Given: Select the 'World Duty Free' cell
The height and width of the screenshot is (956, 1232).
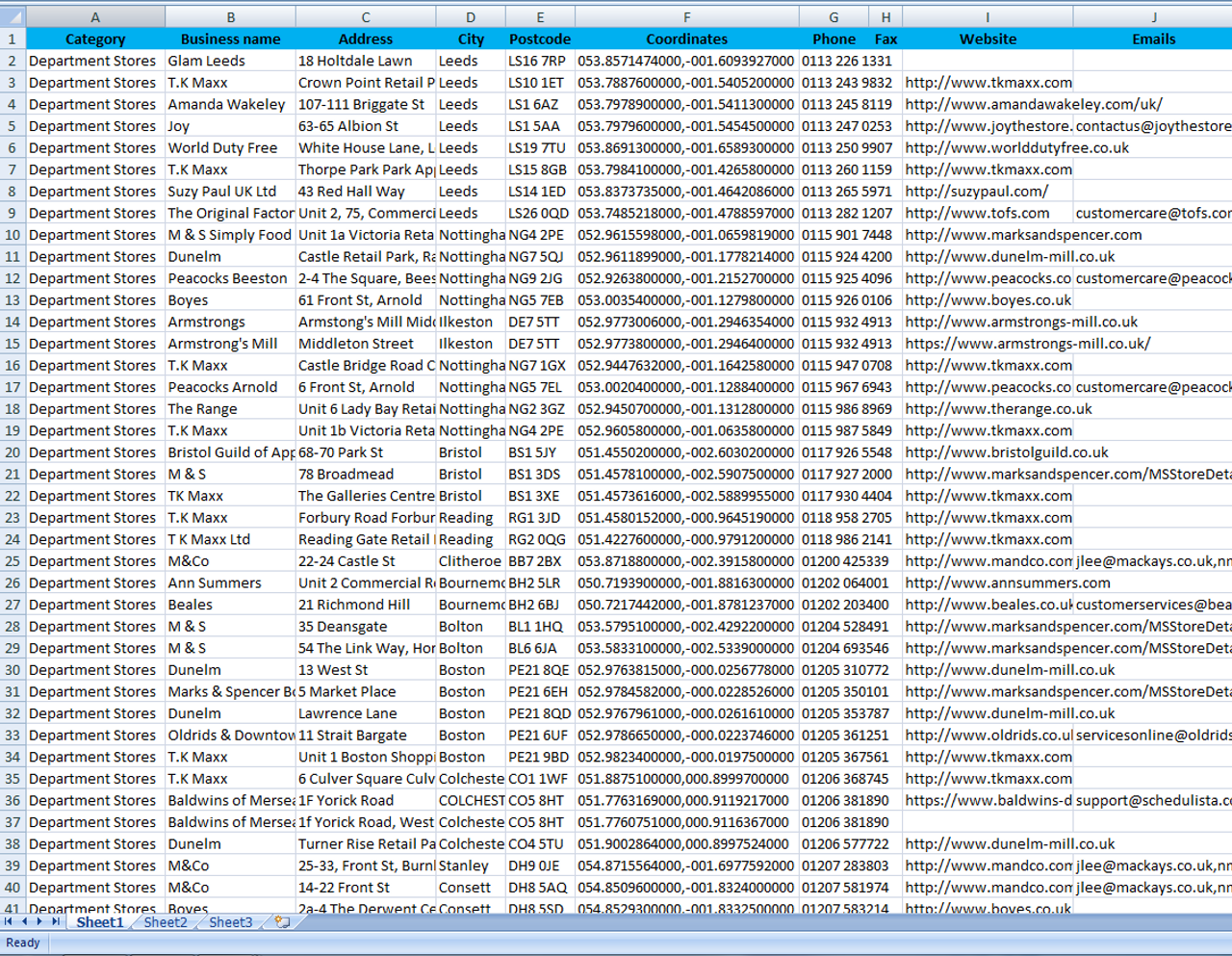Looking at the screenshot, I should pos(230,148).
